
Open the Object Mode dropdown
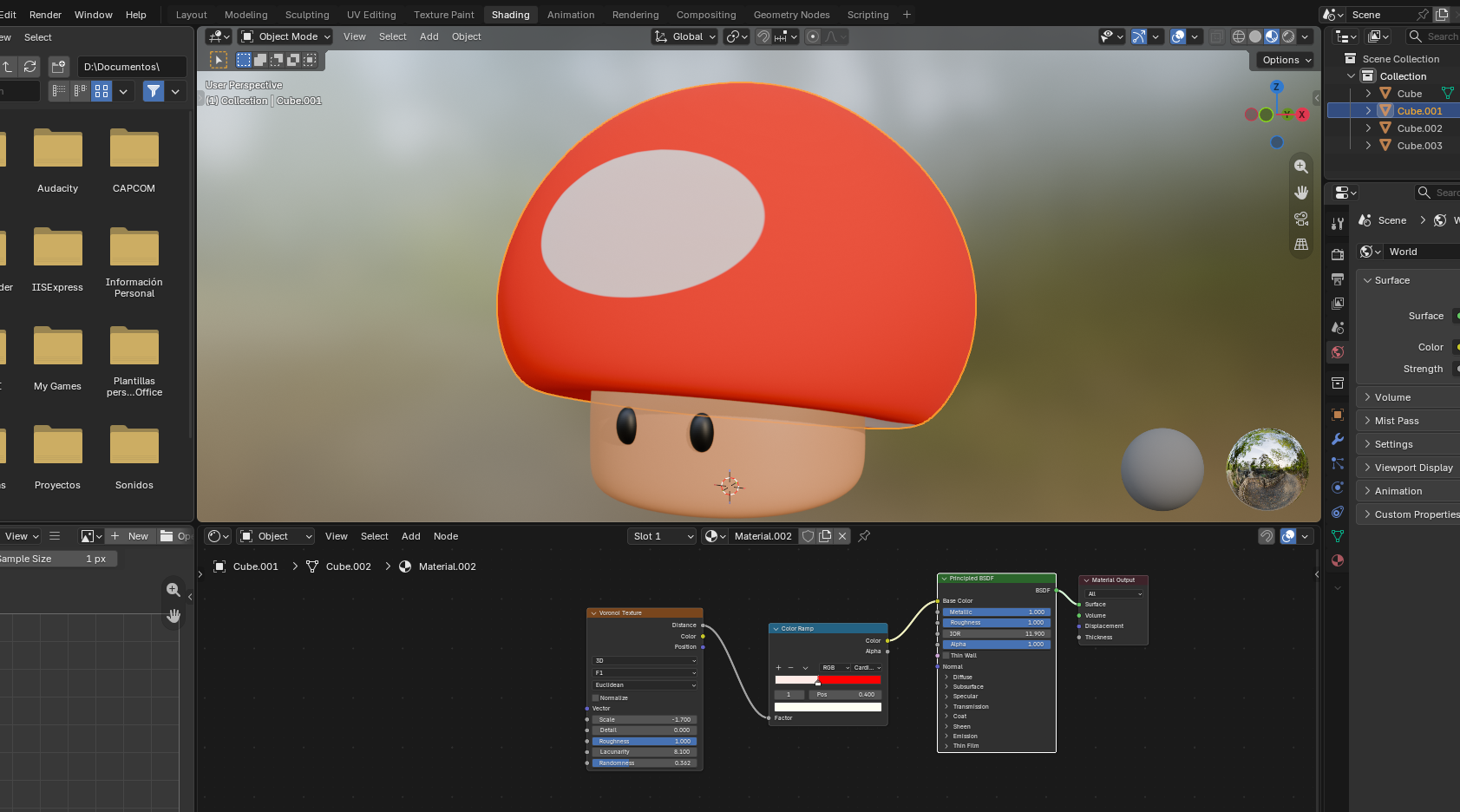pos(285,36)
